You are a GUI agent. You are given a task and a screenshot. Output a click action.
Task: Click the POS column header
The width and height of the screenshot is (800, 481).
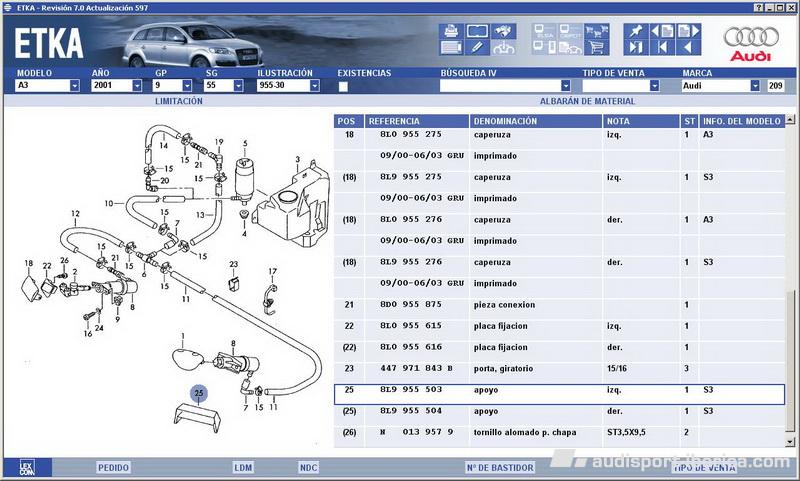(x=349, y=121)
